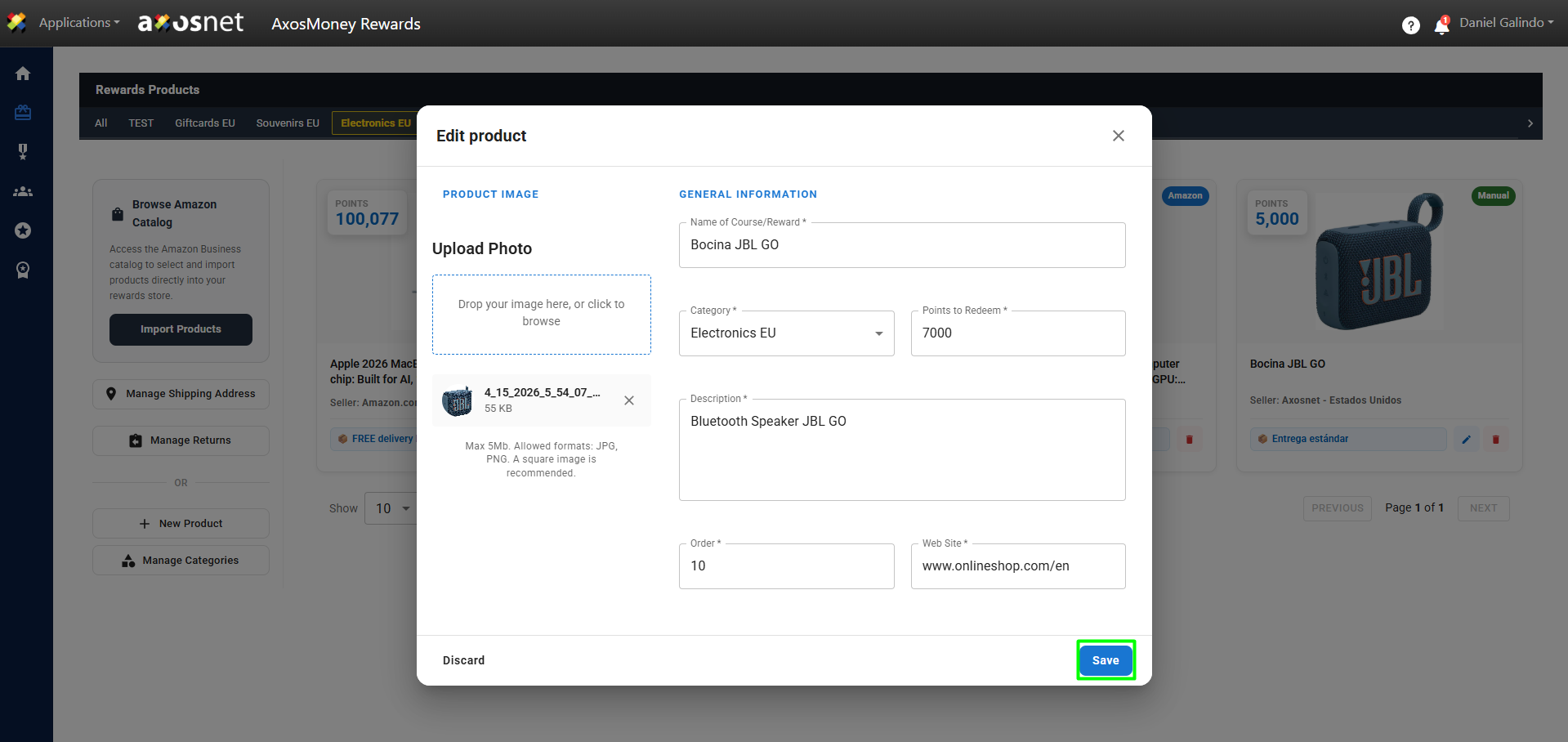
Task: Save the edited product
Action: [x=1105, y=660]
